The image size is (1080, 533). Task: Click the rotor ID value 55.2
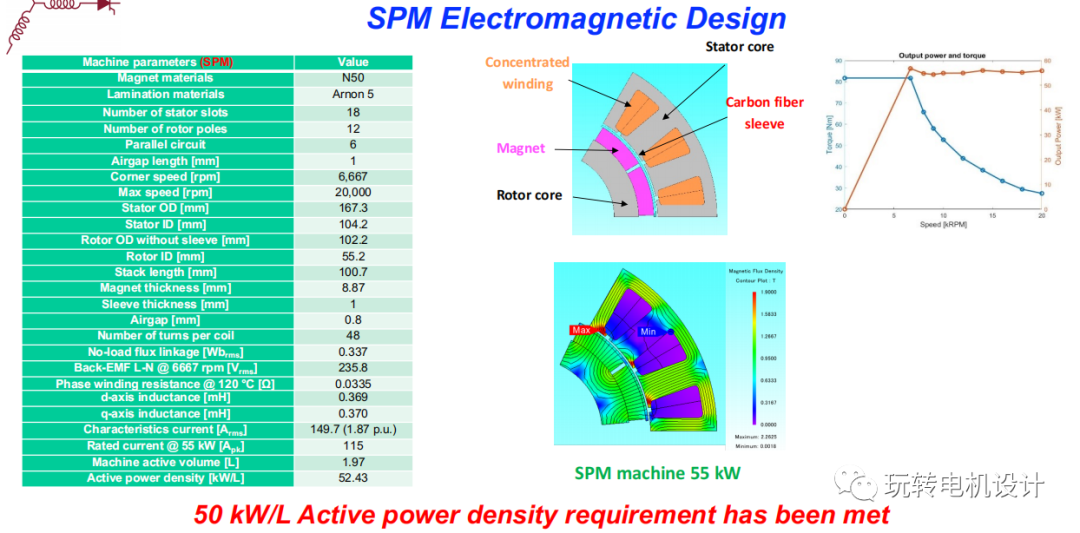click(x=353, y=256)
